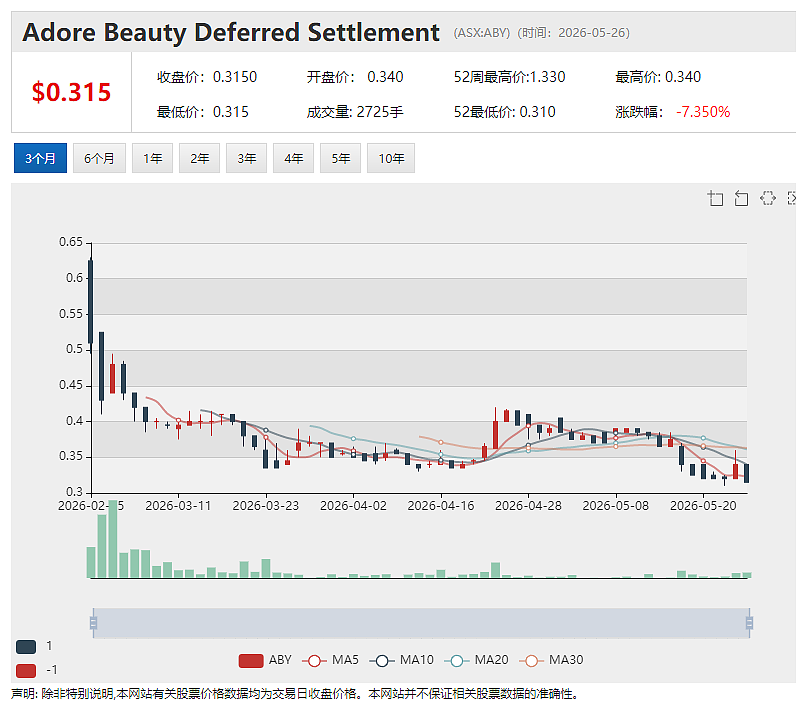Toggle the dark '1' up-day legend swatch
Screen dimensions: 812x717
click(26, 646)
